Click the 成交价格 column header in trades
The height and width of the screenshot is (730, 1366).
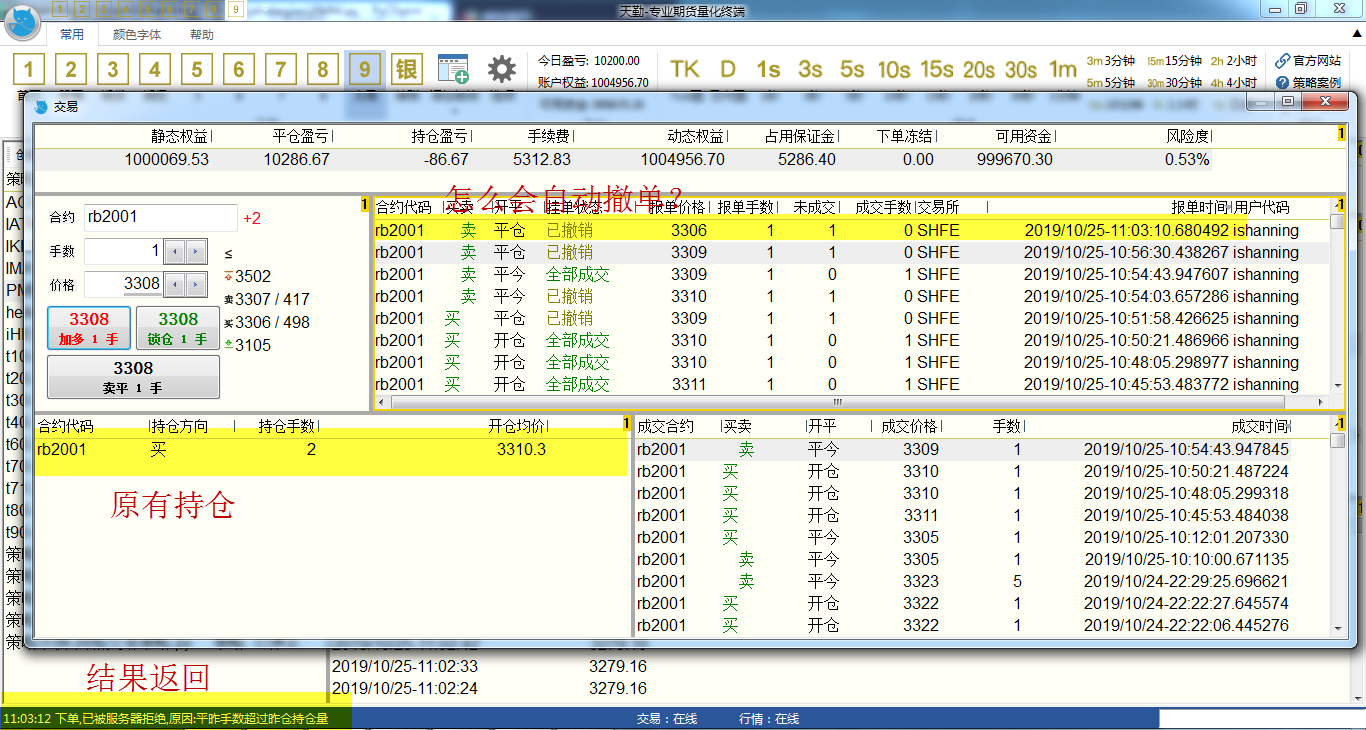click(x=910, y=427)
